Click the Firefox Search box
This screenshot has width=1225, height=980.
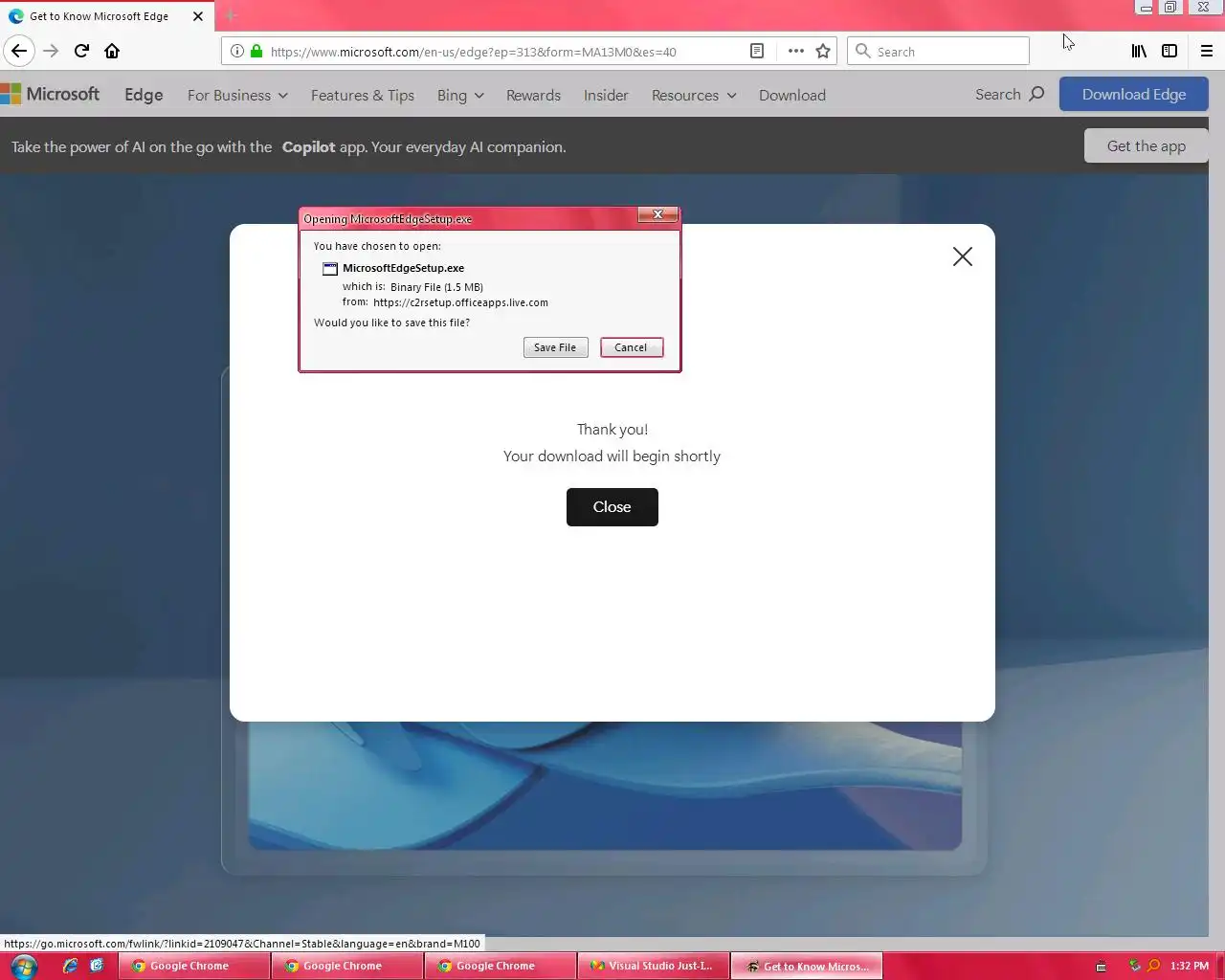click(938, 51)
